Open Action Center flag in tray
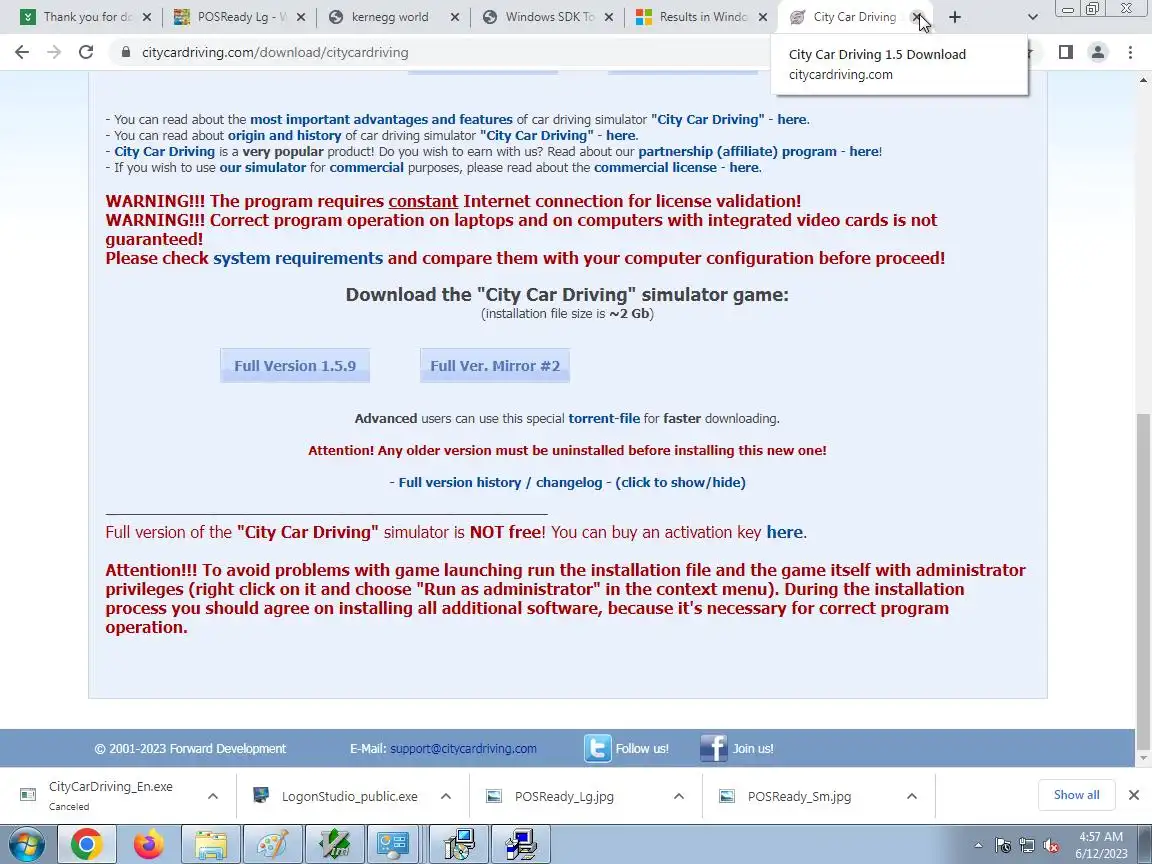This screenshot has width=1152, height=864. 1004,846
